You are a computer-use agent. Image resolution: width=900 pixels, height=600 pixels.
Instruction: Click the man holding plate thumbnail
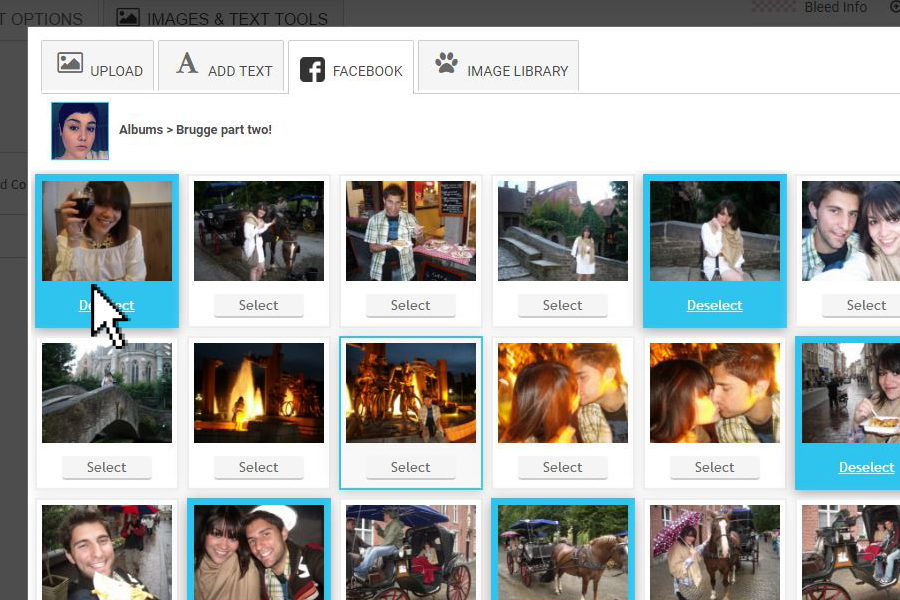pyautogui.click(x=411, y=231)
